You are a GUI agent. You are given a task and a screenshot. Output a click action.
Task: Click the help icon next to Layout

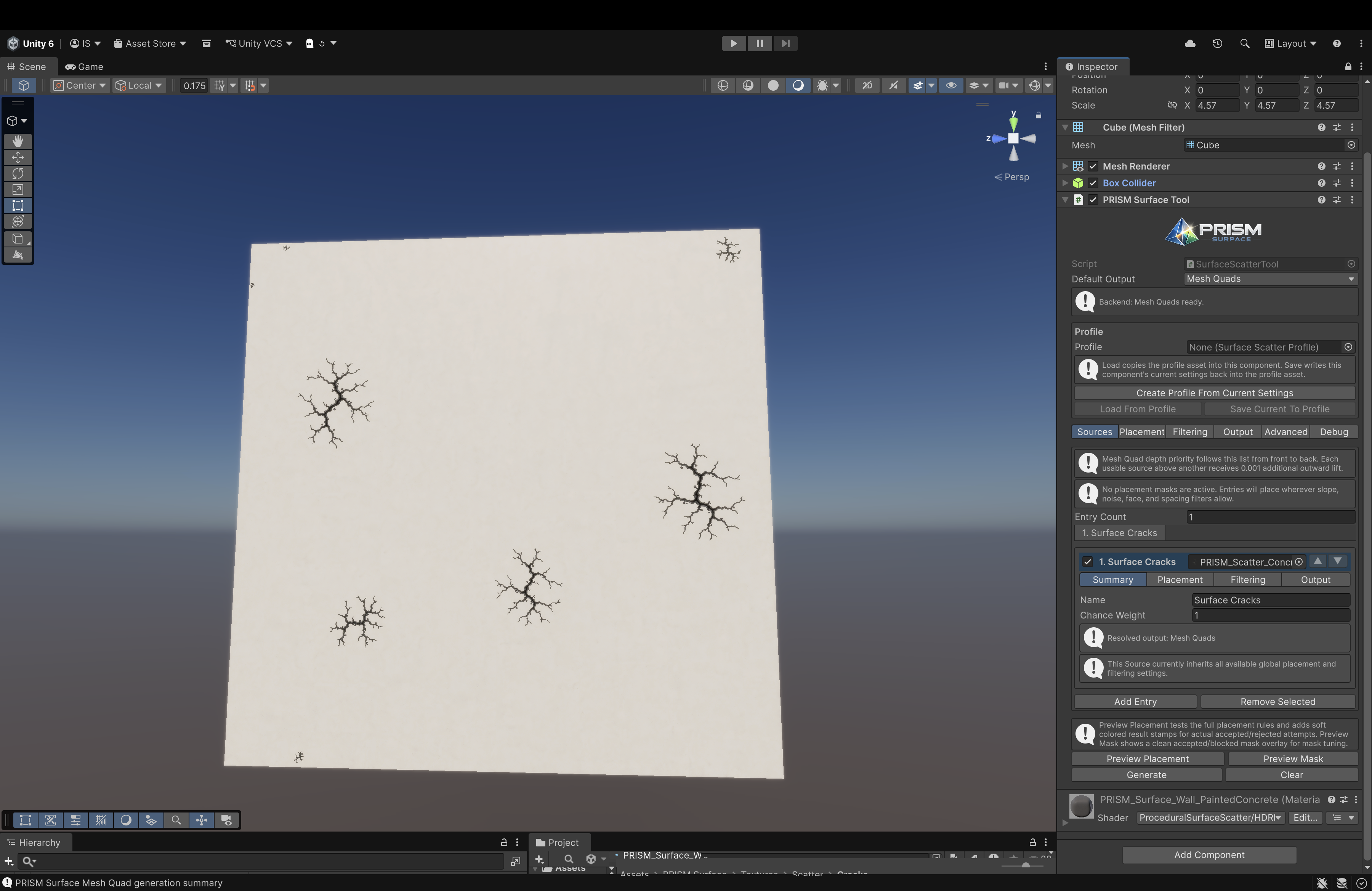point(1336,43)
